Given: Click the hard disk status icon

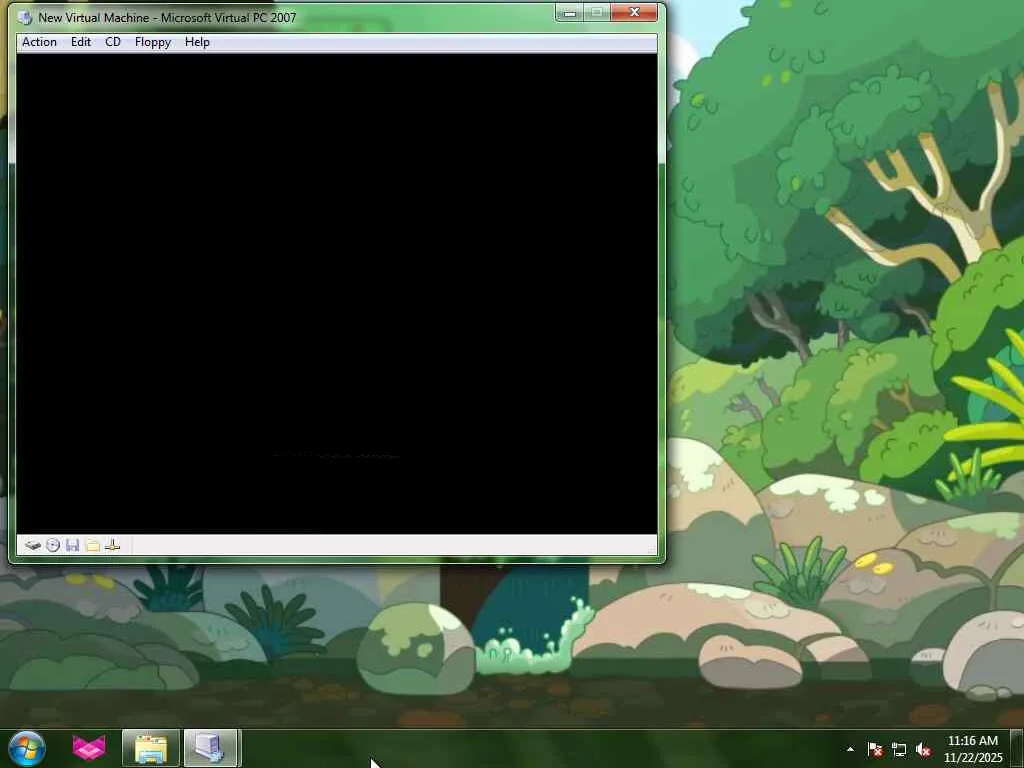Looking at the screenshot, I should click(33, 545).
